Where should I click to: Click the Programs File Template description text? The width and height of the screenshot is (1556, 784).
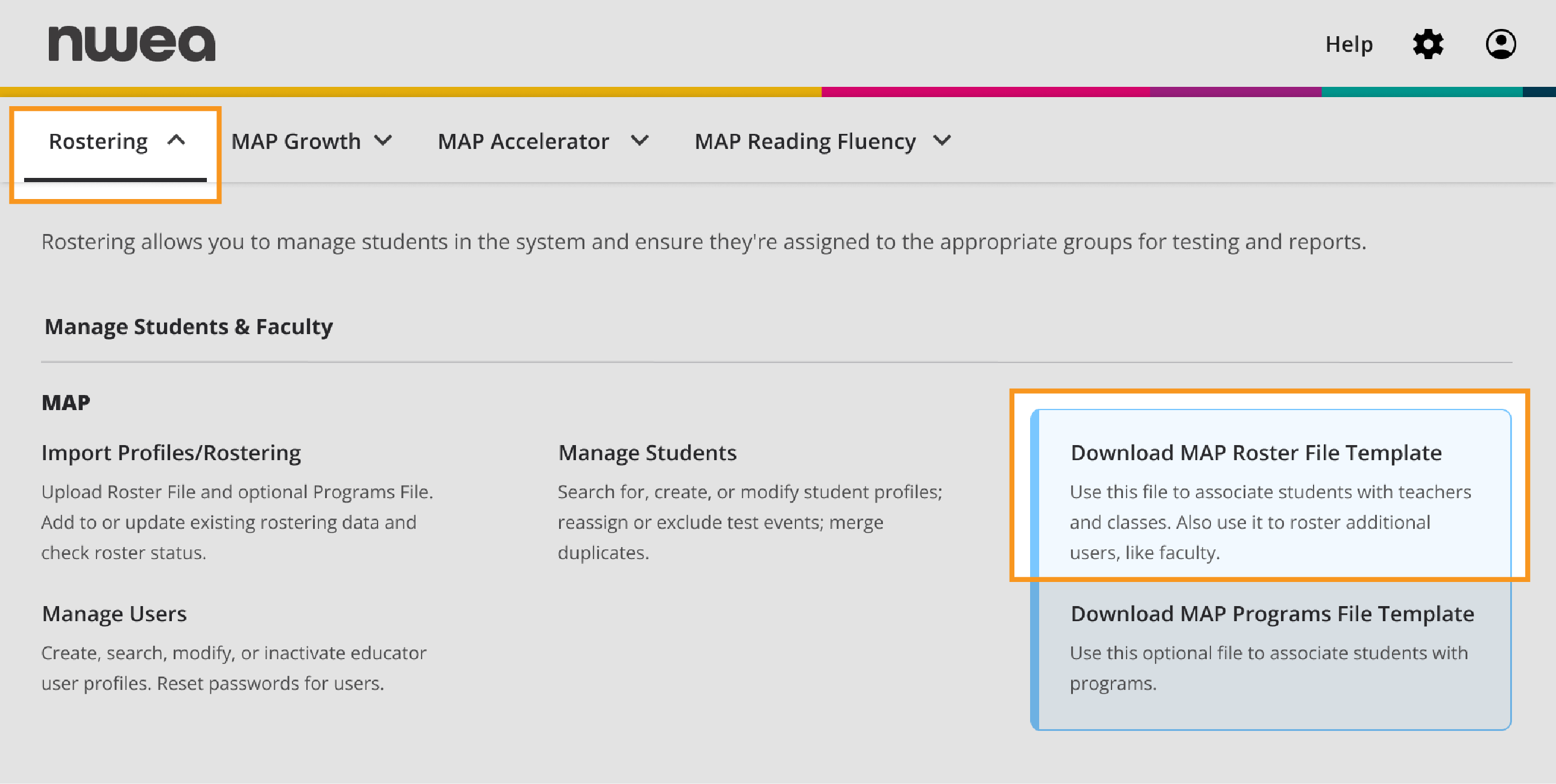point(1268,668)
